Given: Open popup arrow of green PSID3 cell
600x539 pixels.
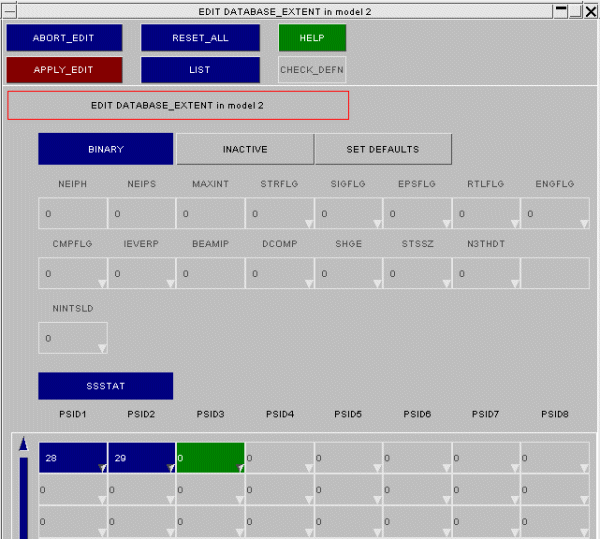Looking at the screenshot, I should [x=240, y=467].
